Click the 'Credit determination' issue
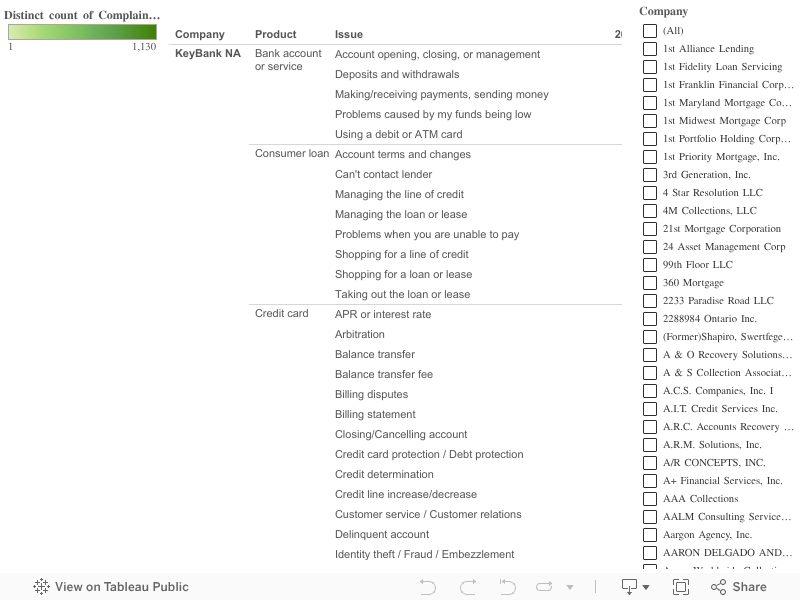800x600 pixels. pos(384,474)
